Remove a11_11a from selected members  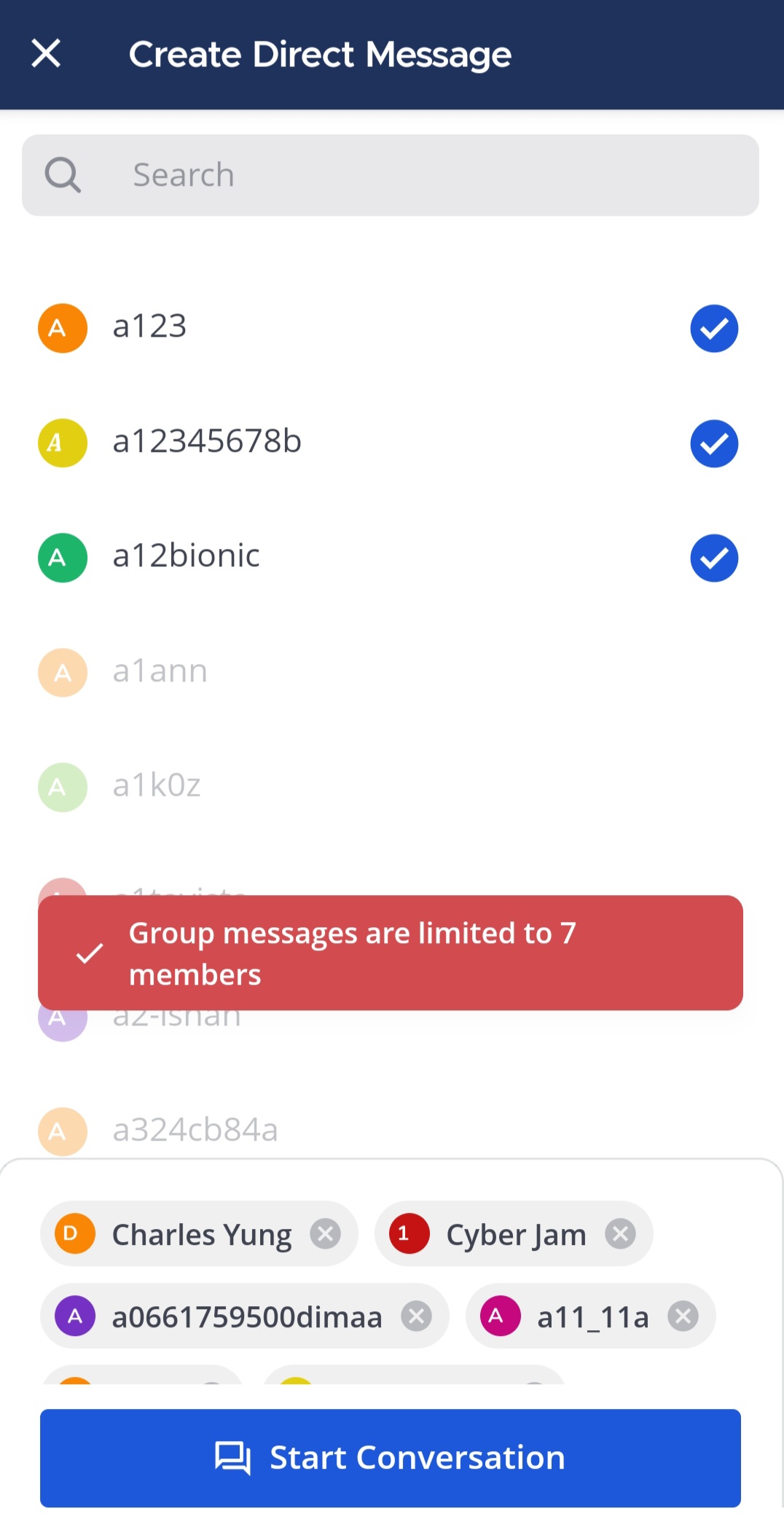pyautogui.click(x=683, y=1316)
